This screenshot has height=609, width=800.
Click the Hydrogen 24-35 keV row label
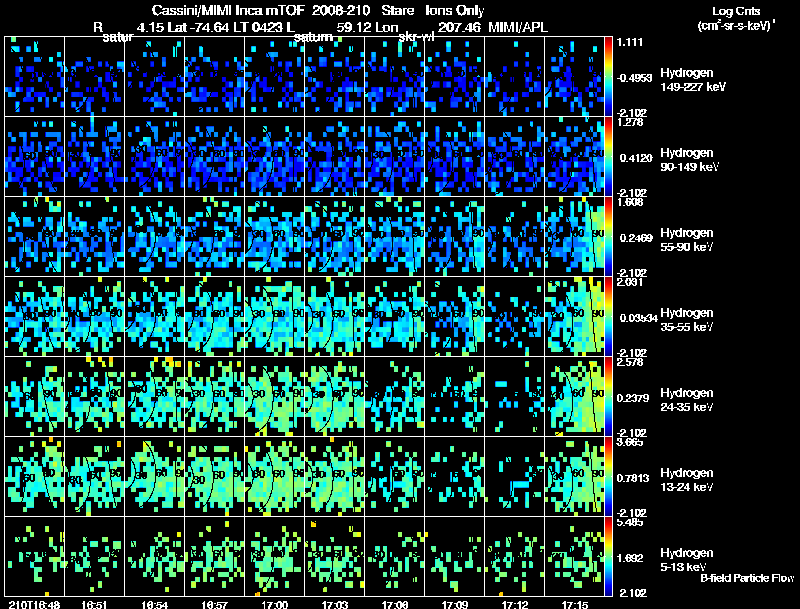pos(687,400)
